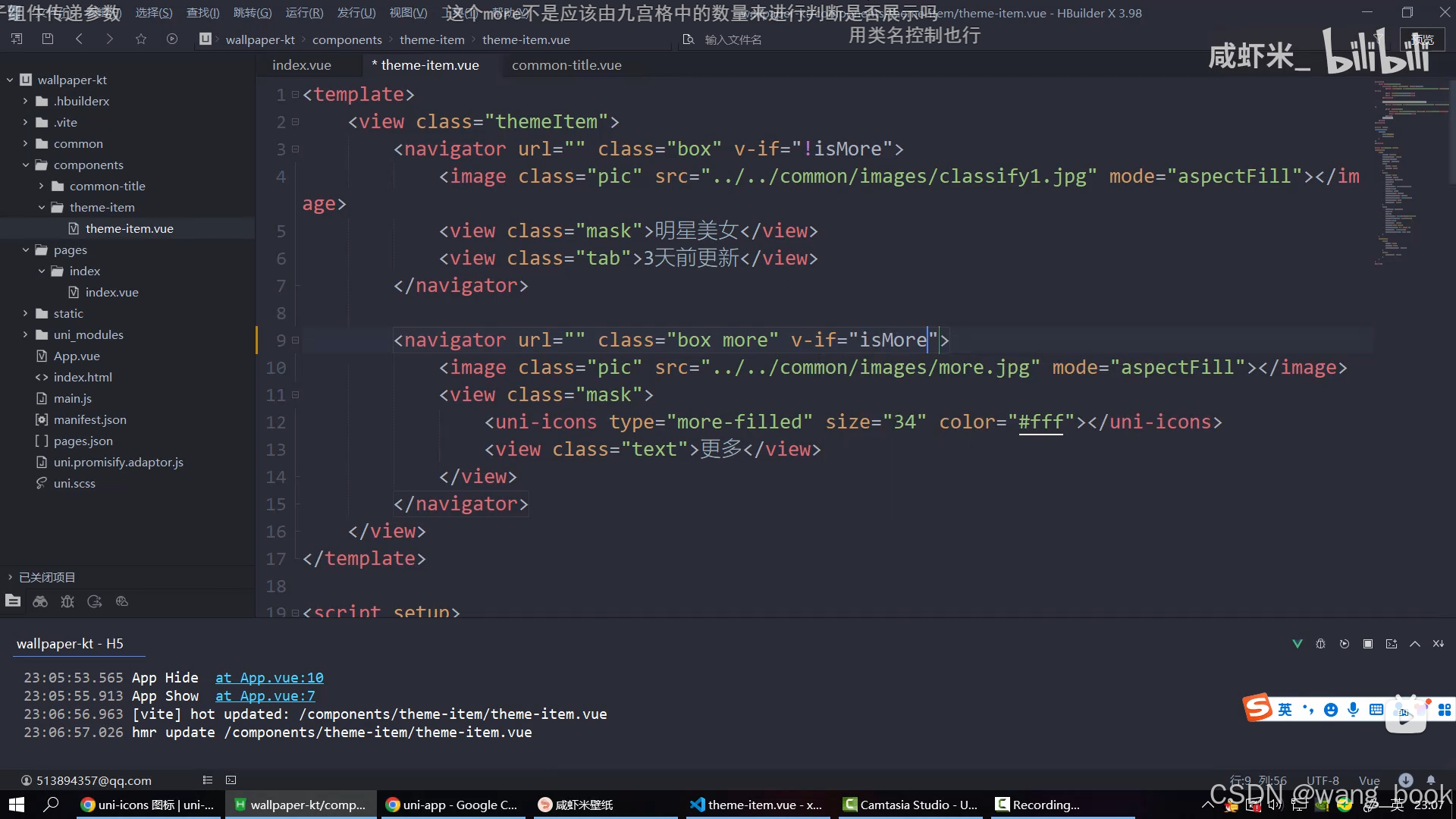Open the App.vue:7 console link
The height and width of the screenshot is (819, 1456).
click(265, 696)
